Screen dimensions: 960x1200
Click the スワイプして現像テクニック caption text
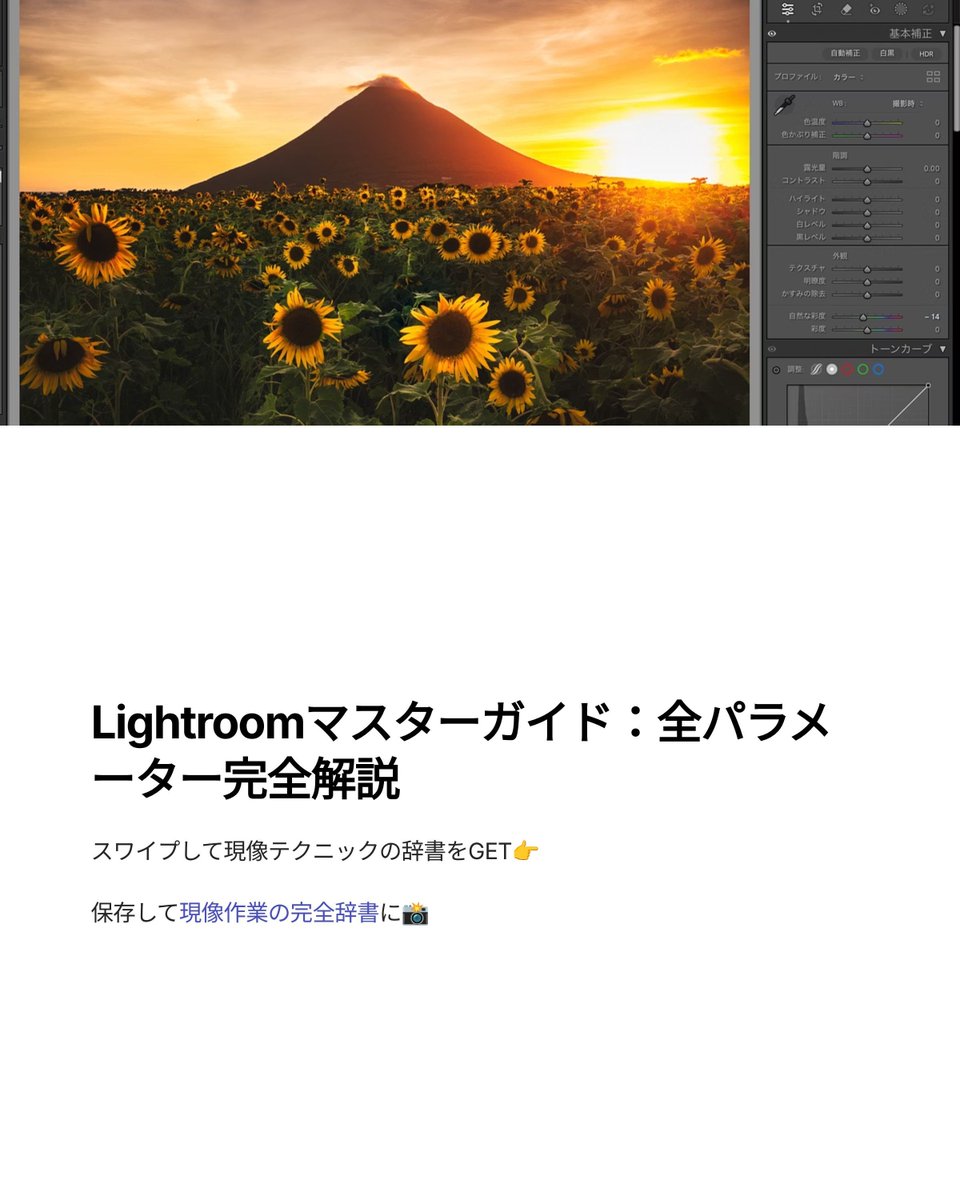[x=316, y=851]
